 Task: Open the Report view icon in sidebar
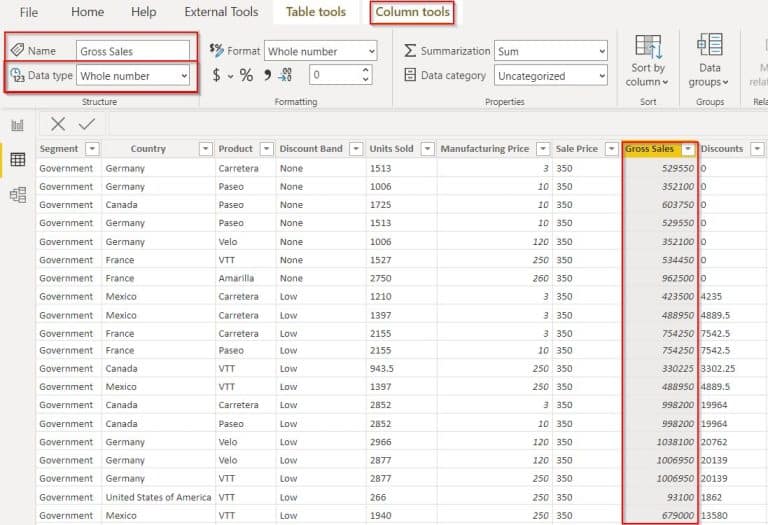[x=18, y=125]
